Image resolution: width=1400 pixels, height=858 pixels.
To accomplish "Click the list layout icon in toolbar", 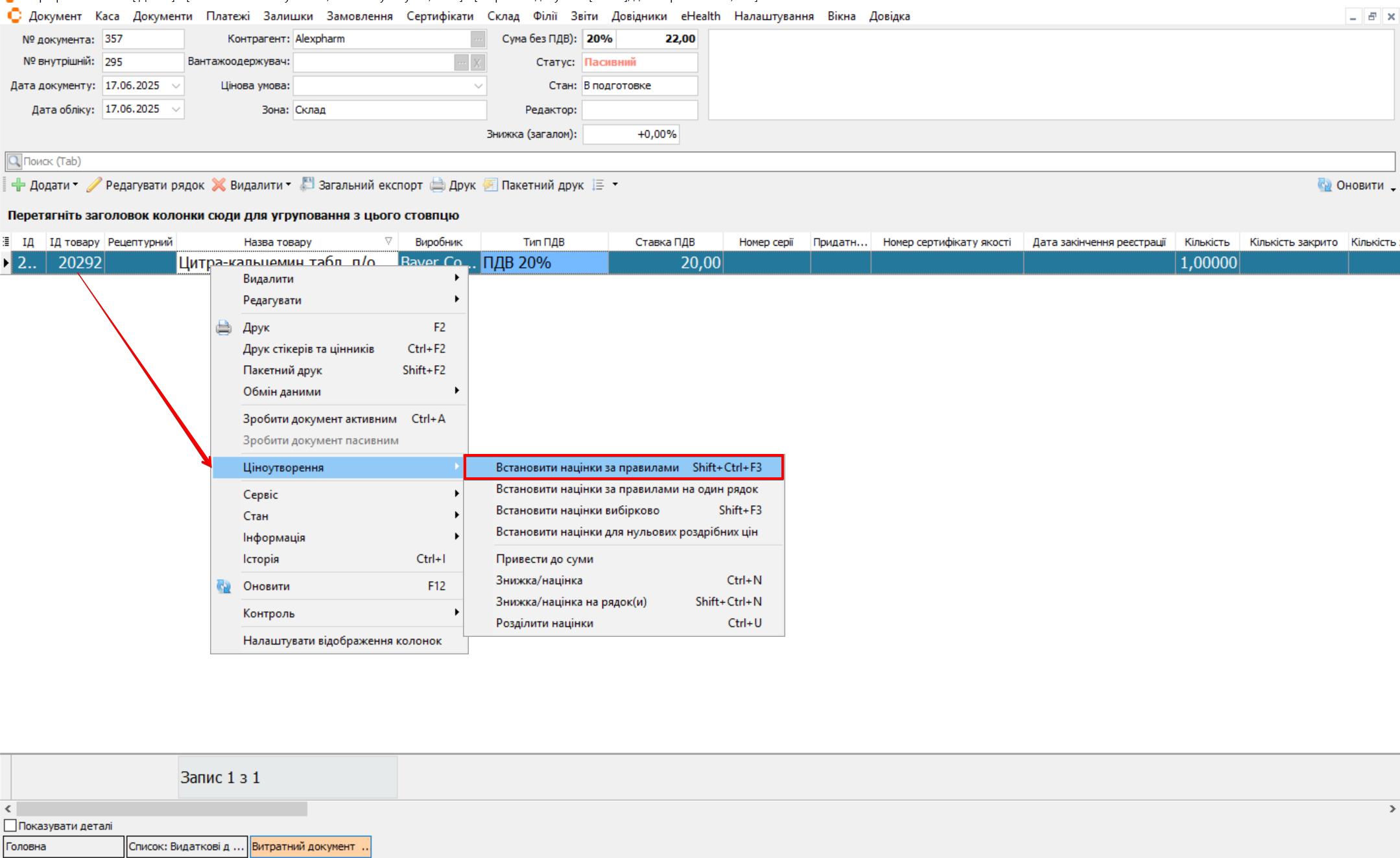I will tap(599, 185).
